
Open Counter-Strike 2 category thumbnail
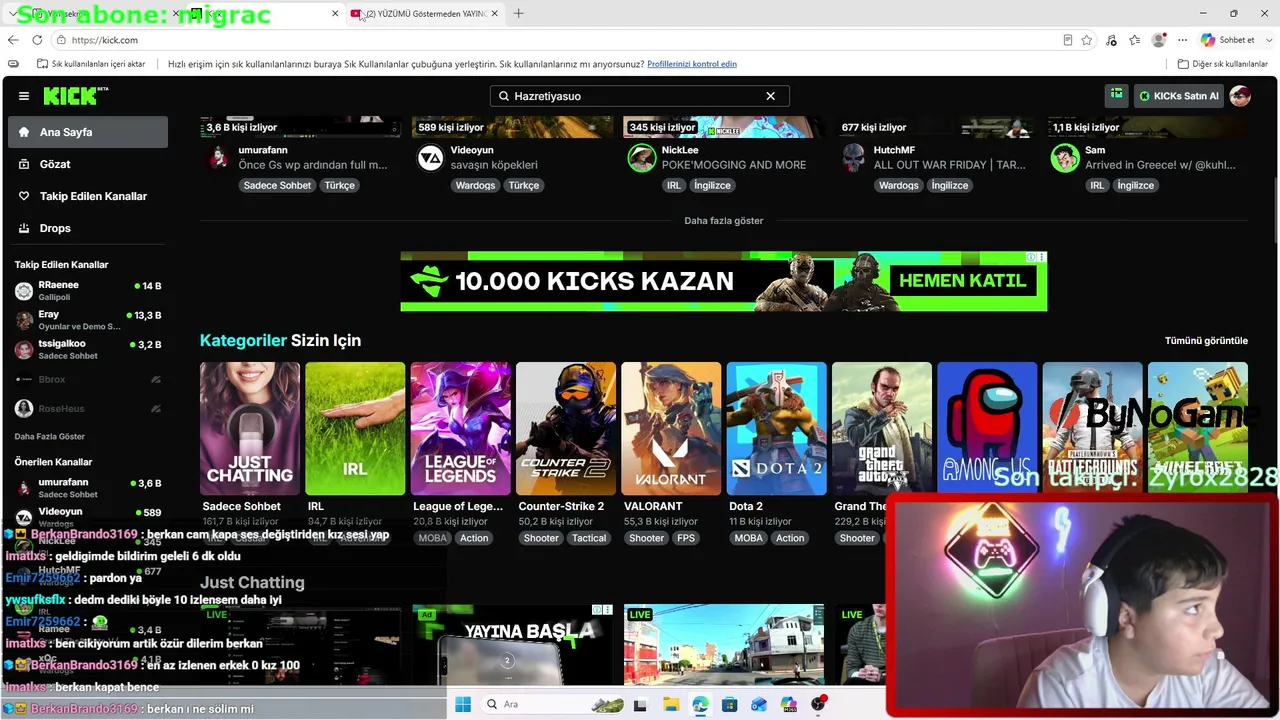(x=566, y=428)
